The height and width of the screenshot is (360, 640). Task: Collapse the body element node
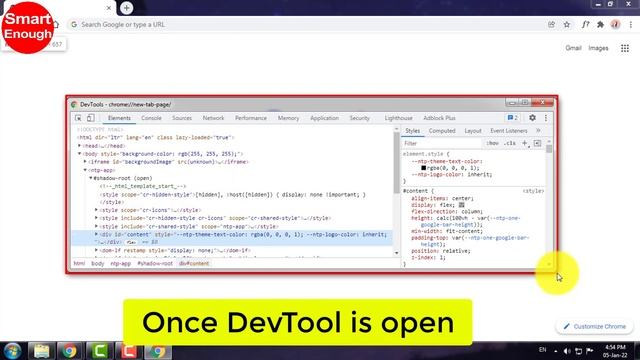coord(80,153)
